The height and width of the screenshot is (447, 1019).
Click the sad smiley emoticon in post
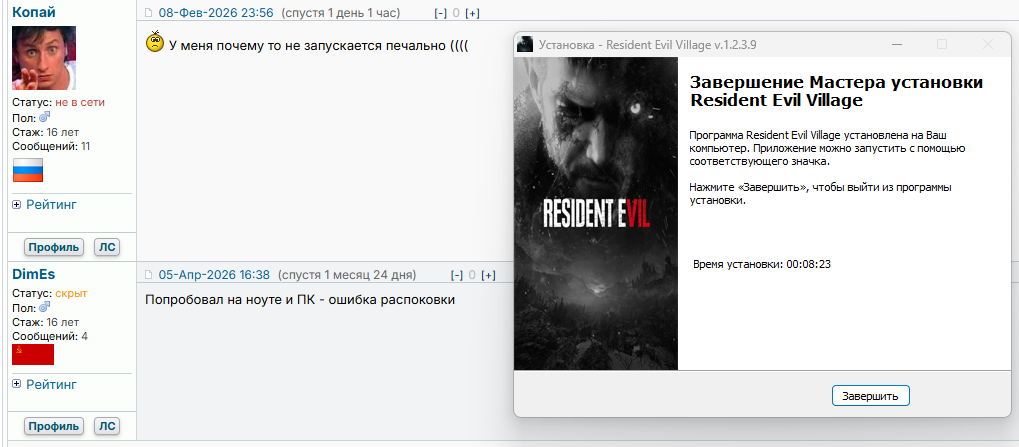155,42
